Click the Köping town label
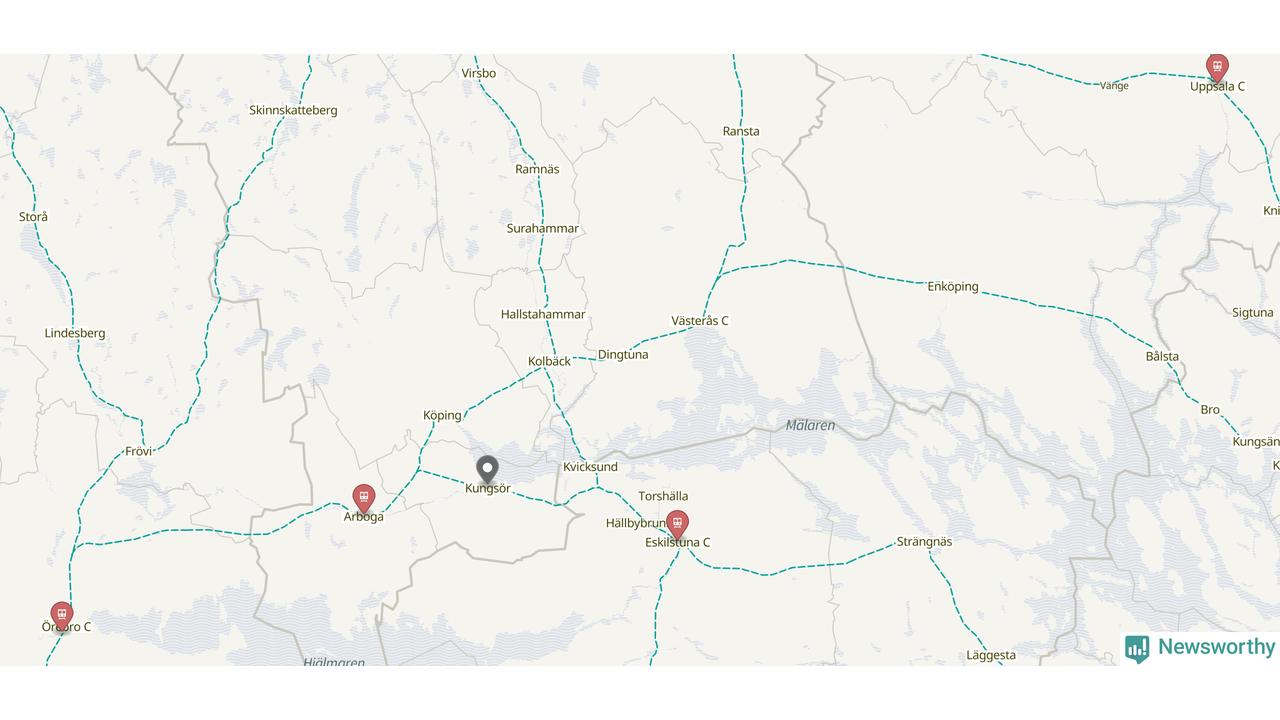The image size is (1280, 720). pos(442,415)
